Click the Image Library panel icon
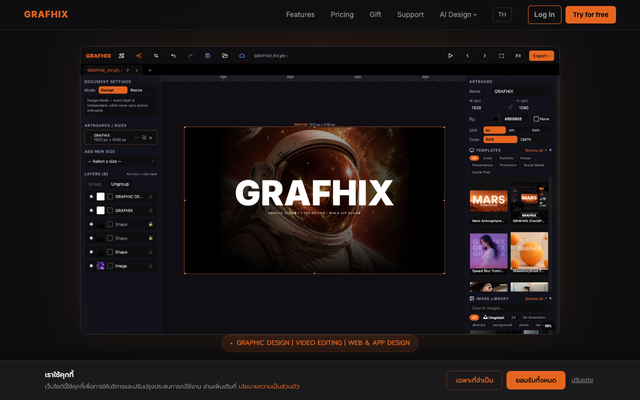 click(x=472, y=299)
